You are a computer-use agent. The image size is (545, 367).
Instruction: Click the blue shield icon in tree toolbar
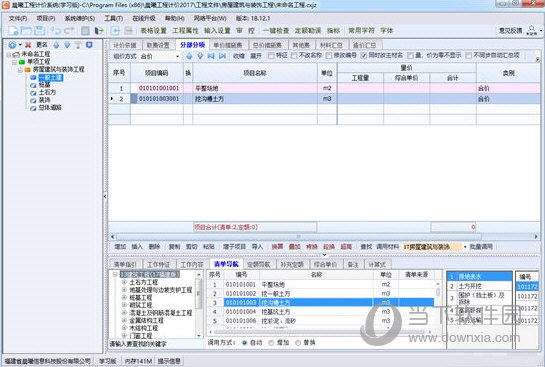tap(89, 45)
